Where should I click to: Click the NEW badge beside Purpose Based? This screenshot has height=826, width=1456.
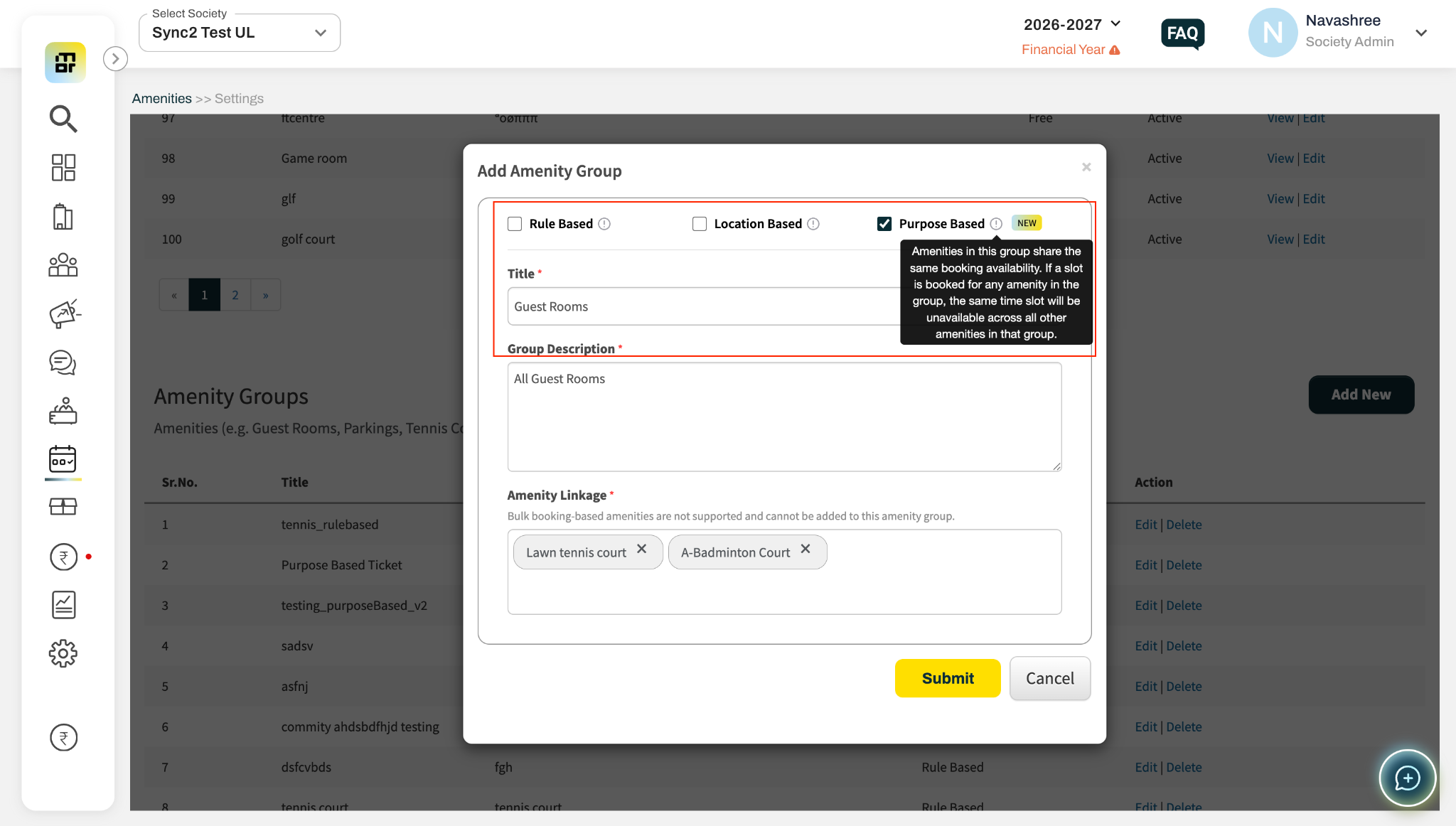click(1027, 223)
